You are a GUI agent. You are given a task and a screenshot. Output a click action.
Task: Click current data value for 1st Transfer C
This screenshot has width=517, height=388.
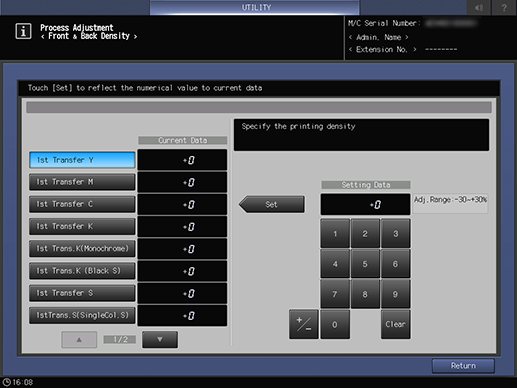point(182,204)
